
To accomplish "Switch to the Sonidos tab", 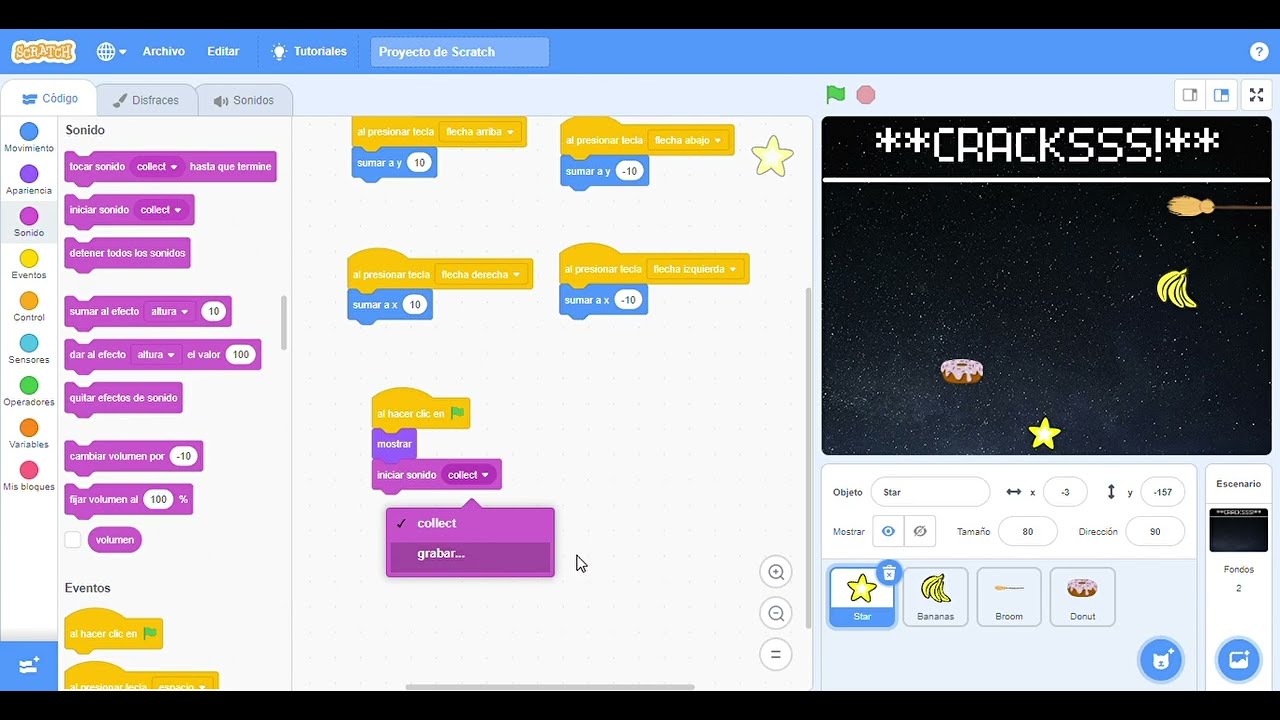I will [244, 100].
